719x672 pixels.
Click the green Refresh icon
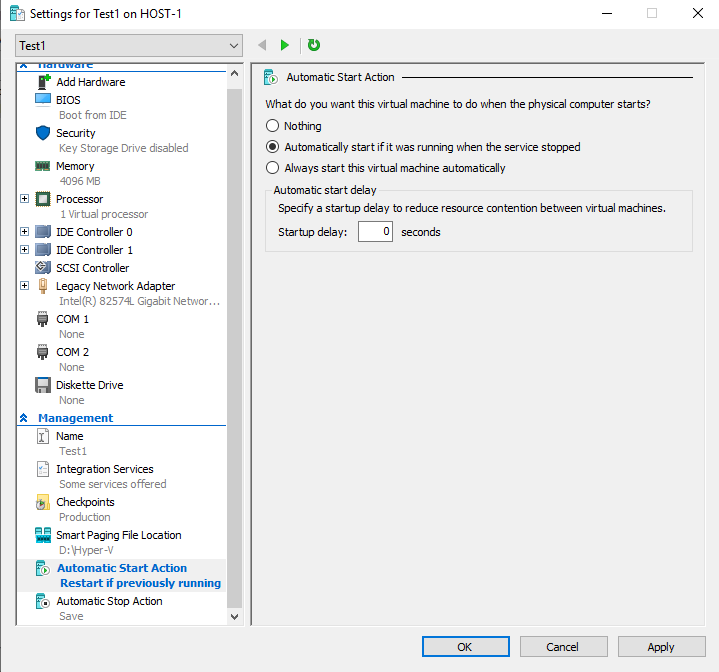click(314, 45)
